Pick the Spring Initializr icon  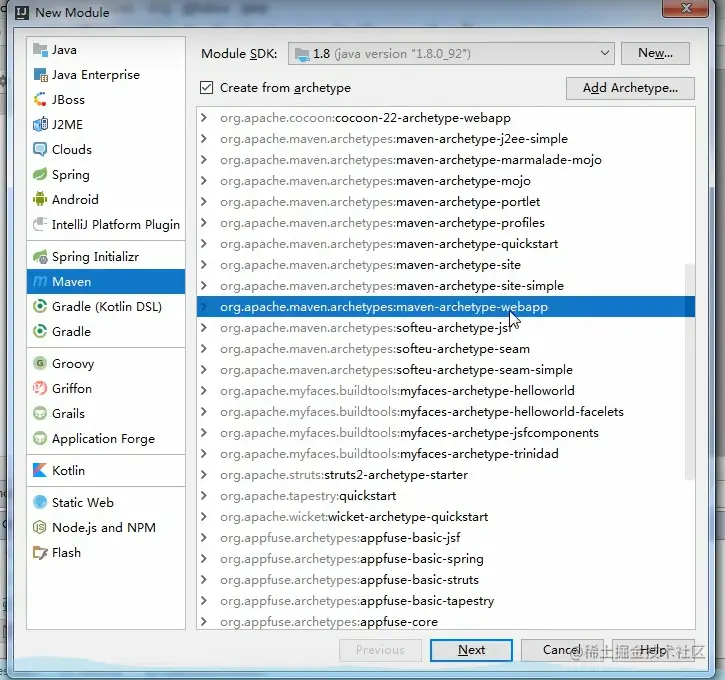40,257
